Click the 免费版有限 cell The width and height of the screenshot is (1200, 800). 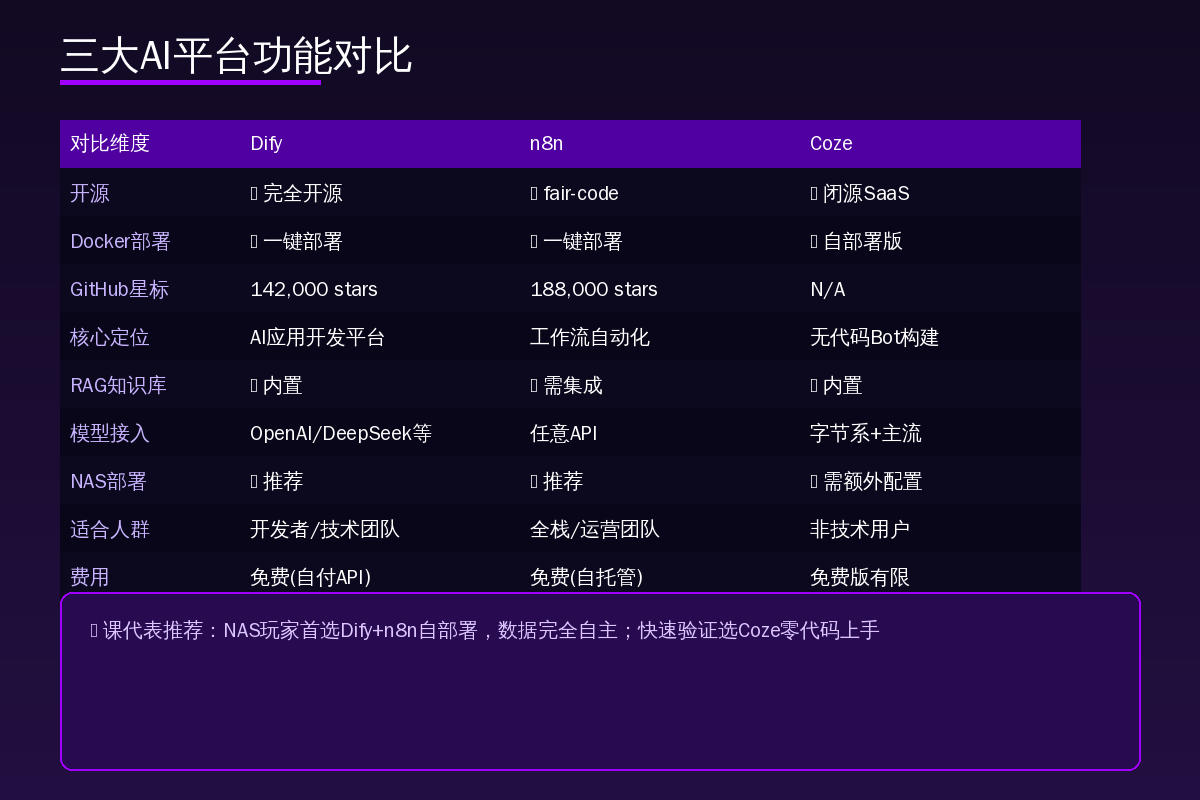pos(860,577)
